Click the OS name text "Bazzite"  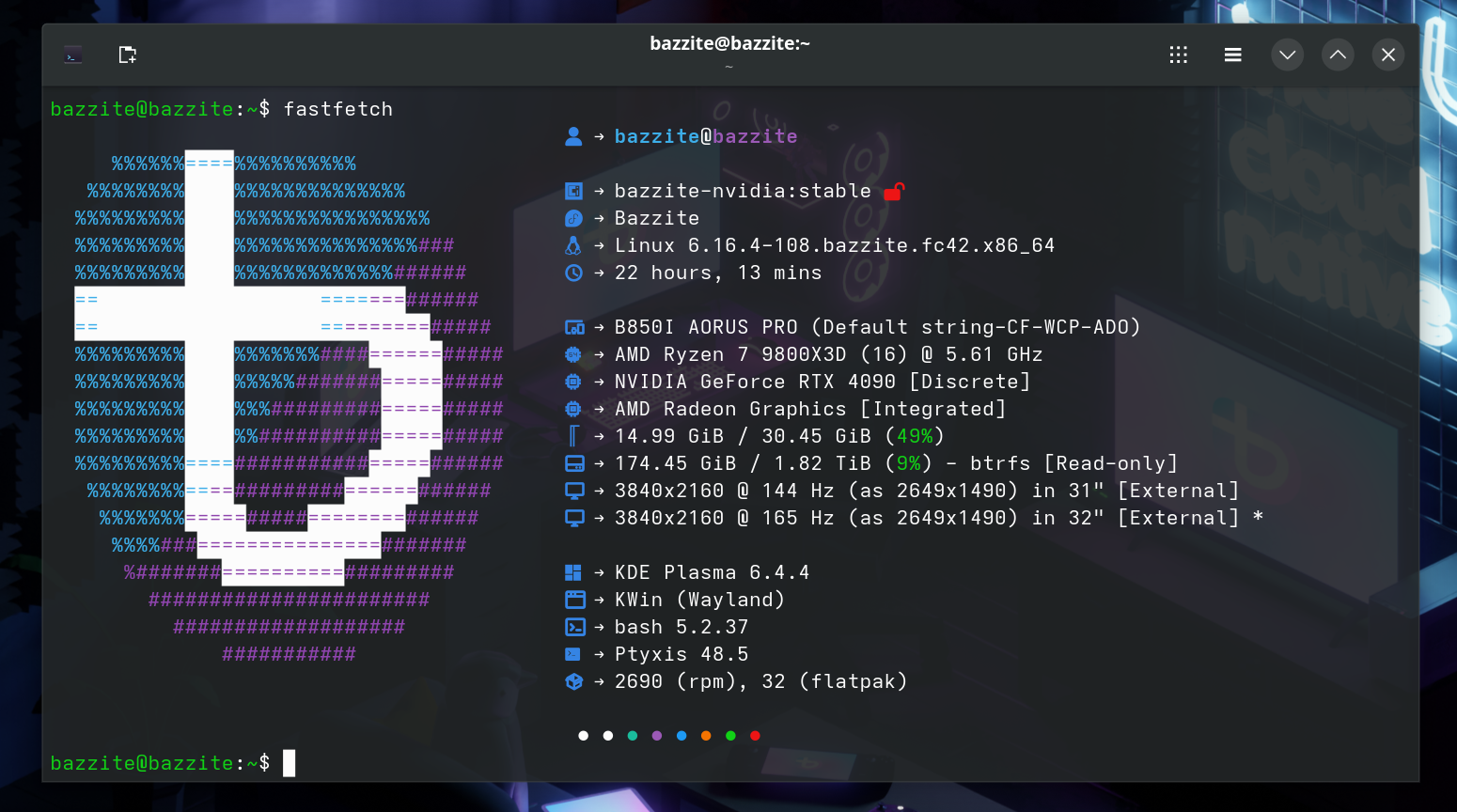tap(657, 218)
